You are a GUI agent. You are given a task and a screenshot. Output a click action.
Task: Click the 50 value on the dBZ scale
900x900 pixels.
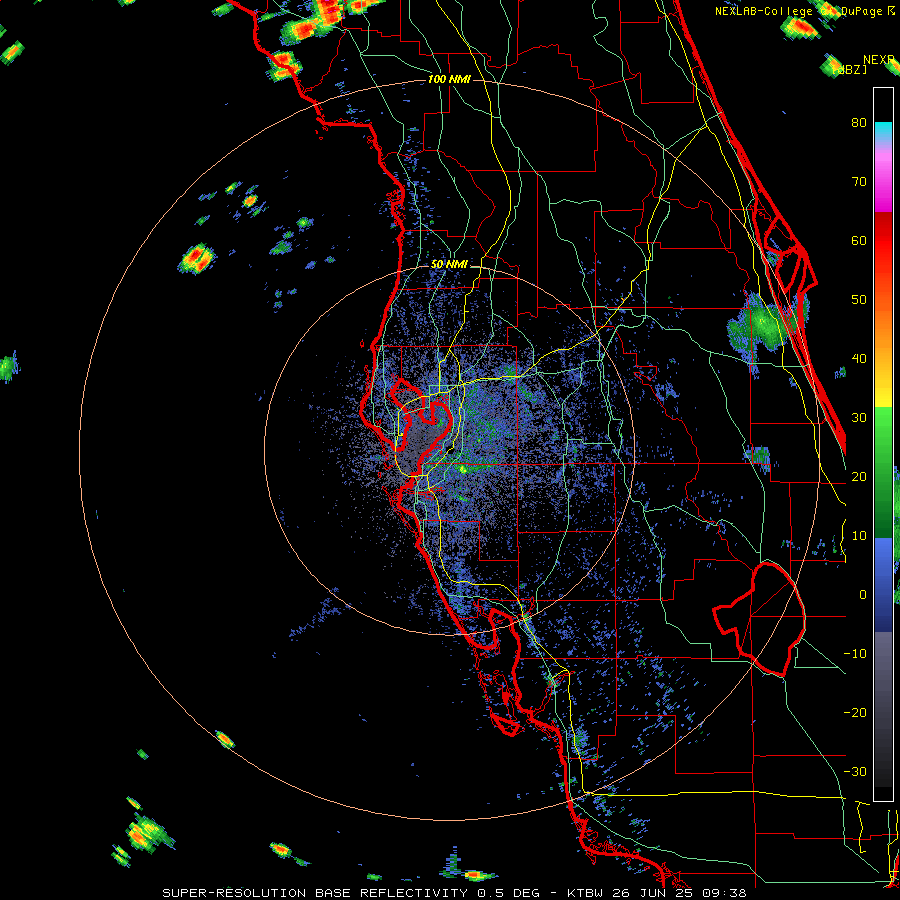[x=859, y=300]
